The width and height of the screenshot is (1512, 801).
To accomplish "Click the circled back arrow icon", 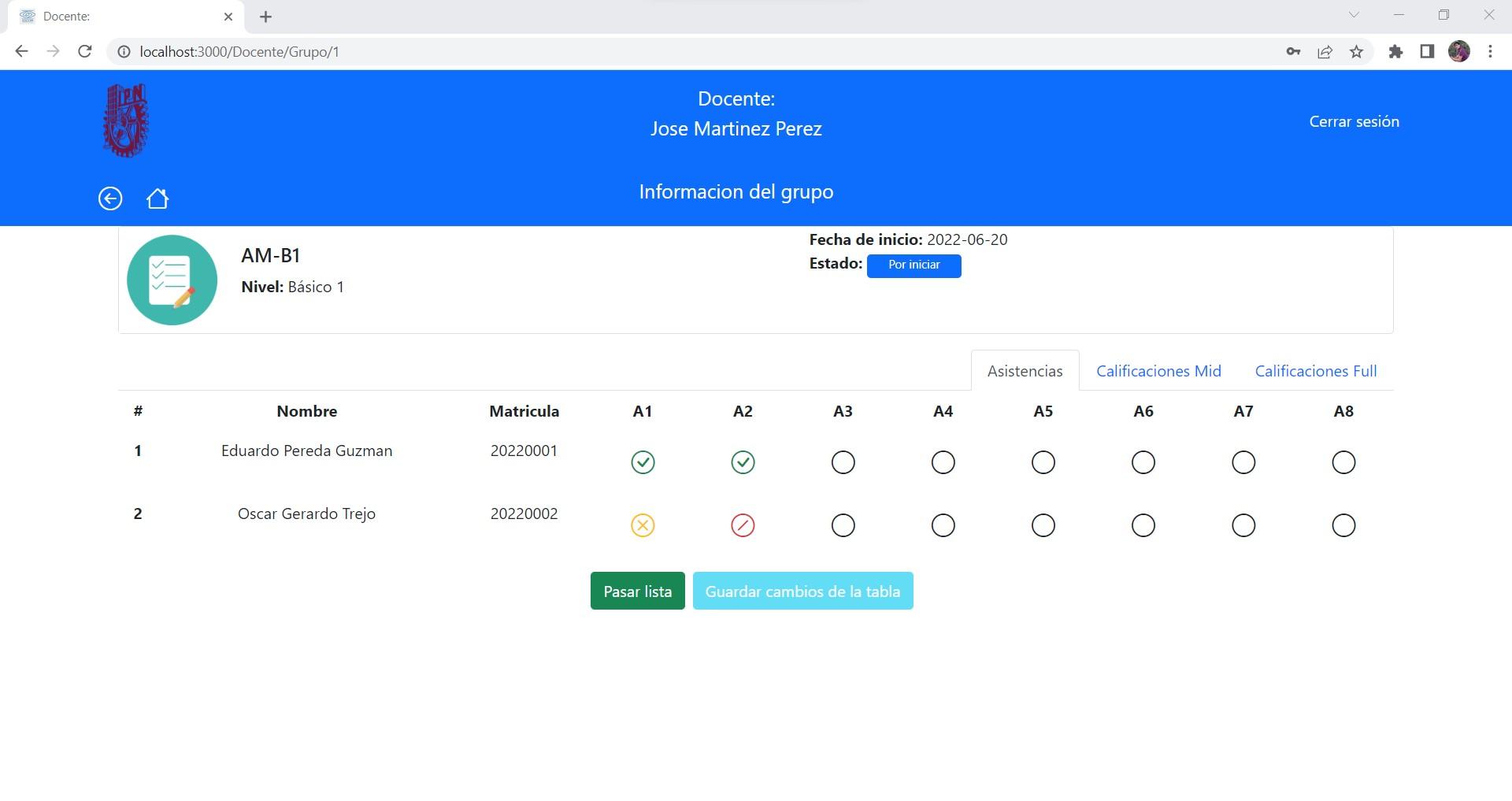I will pyautogui.click(x=110, y=198).
